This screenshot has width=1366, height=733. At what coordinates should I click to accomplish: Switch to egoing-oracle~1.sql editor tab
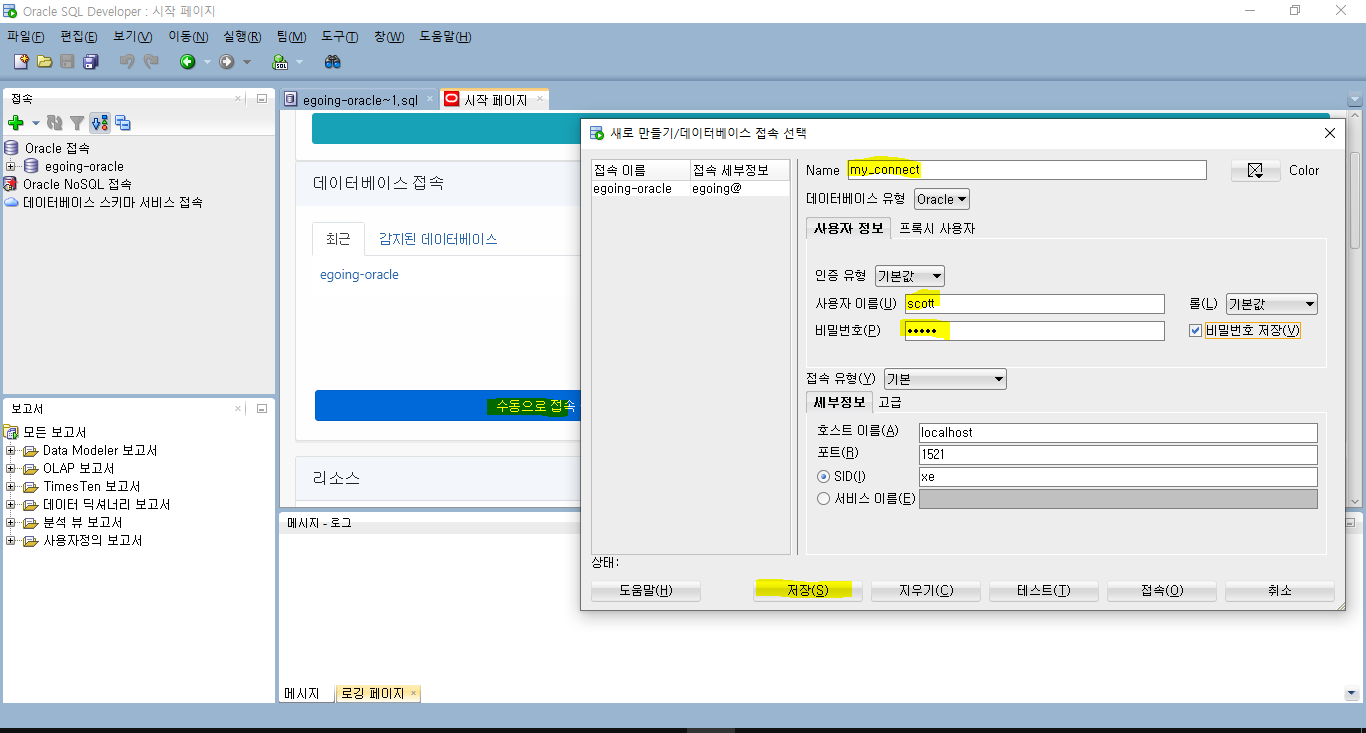(360, 100)
